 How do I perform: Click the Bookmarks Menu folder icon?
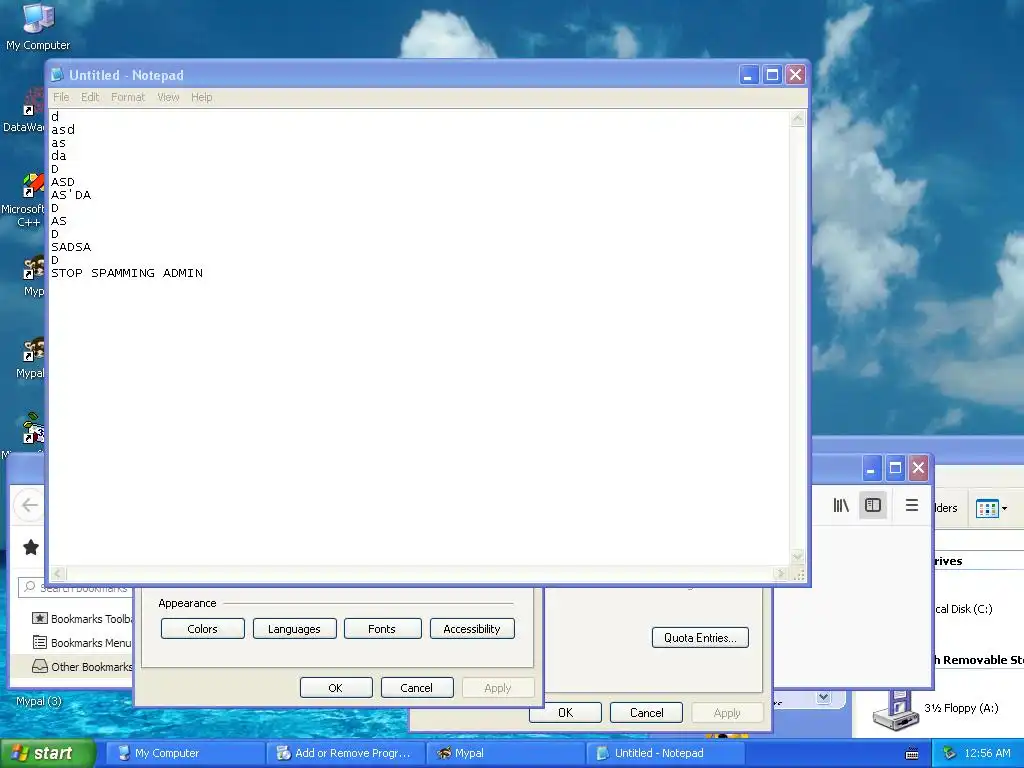point(40,643)
